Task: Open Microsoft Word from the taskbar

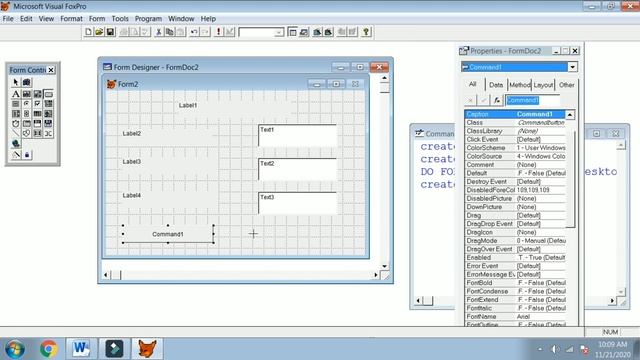Action: point(81,349)
